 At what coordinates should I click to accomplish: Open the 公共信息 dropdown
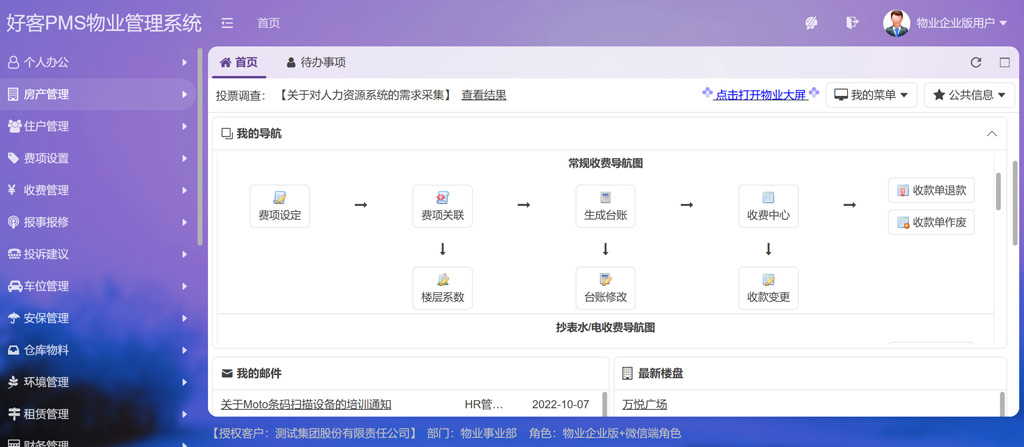[x=969, y=95]
